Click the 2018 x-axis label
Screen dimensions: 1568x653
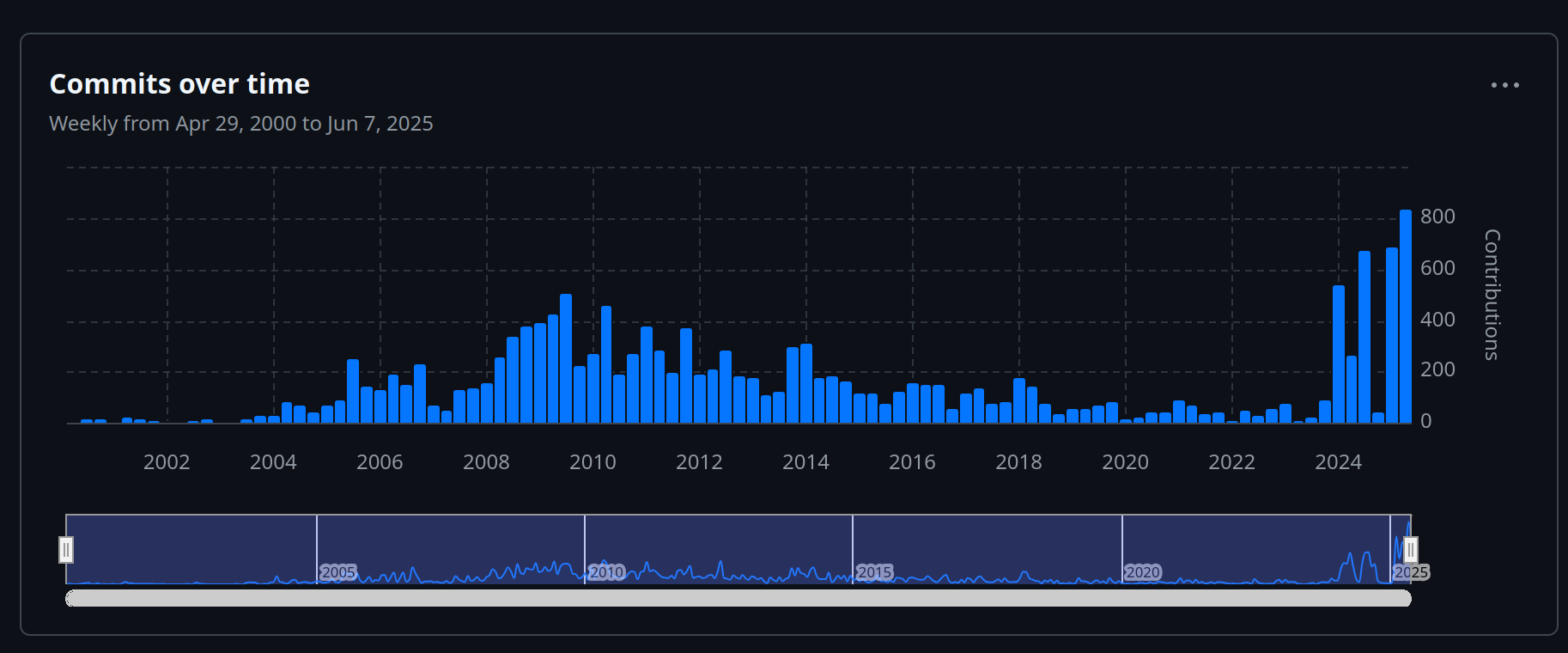pyautogui.click(x=1018, y=462)
